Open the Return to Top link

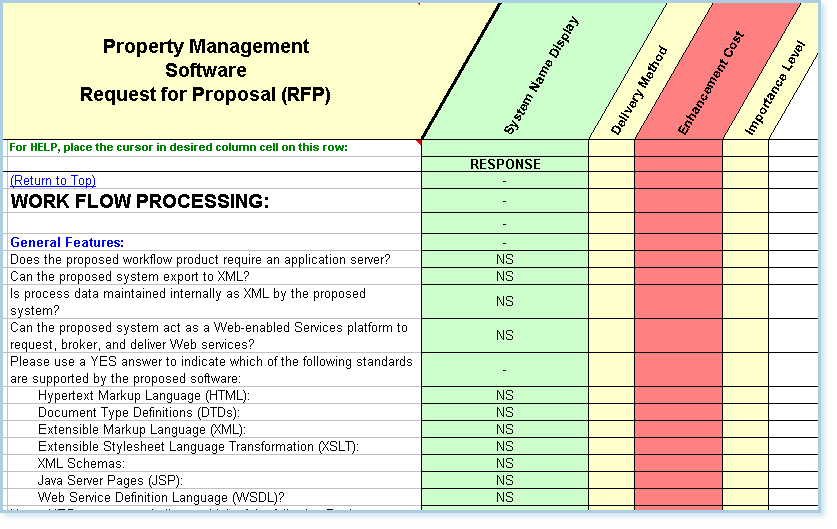(x=53, y=180)
